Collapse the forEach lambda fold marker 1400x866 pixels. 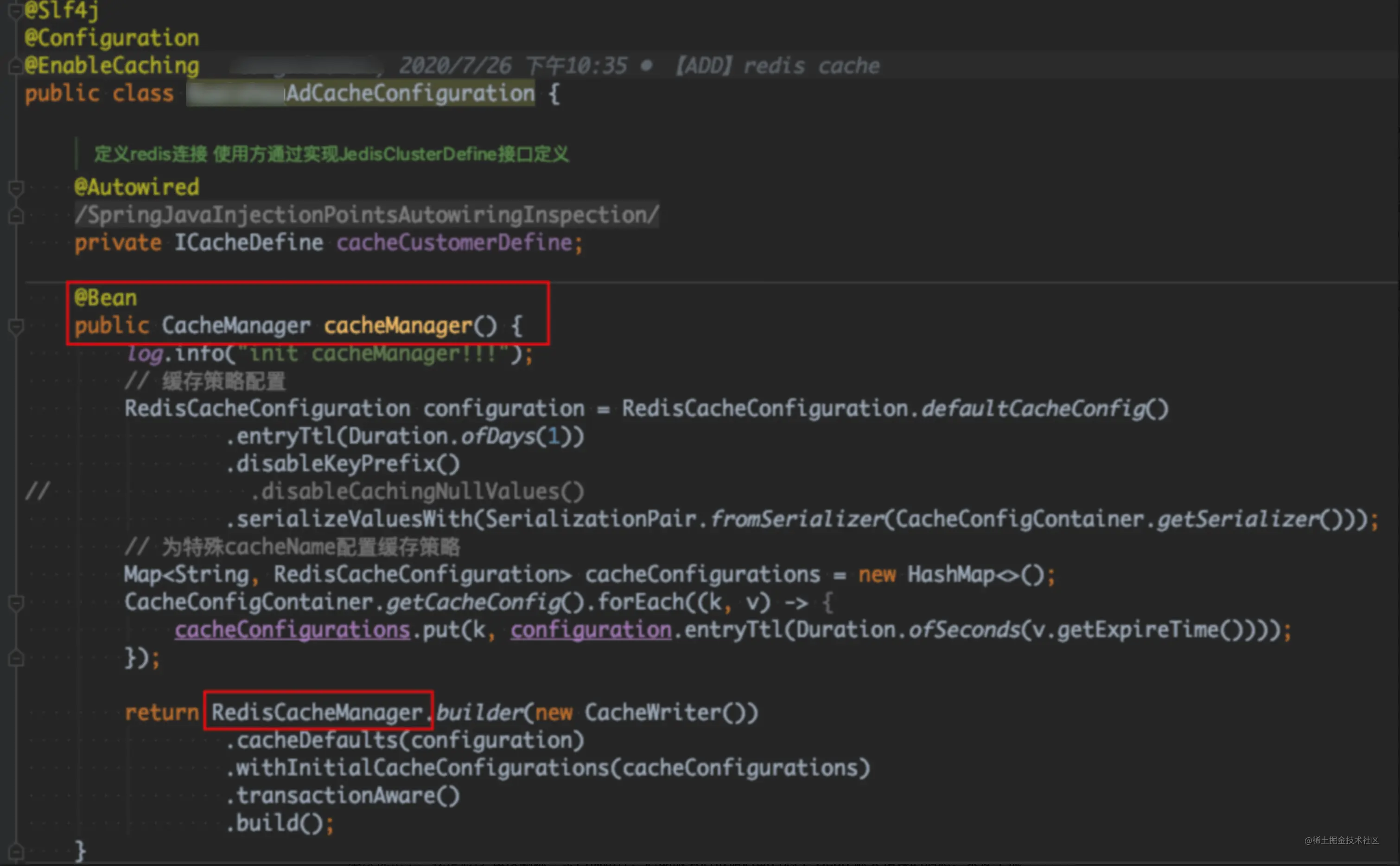(x=16, y=603)
